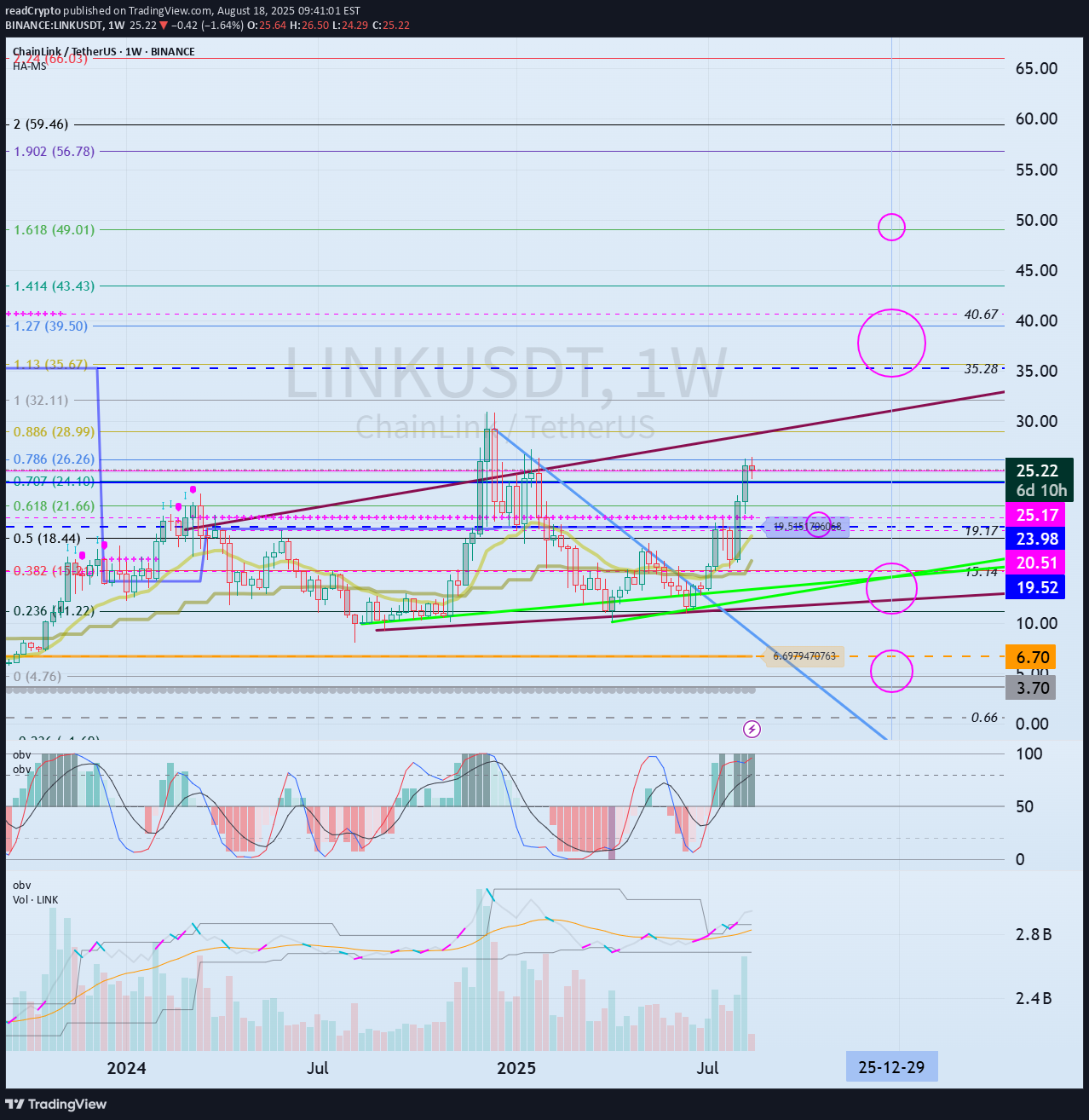Click the 45.00 price axis label
The height and width of the screenshot is (1120, 1089).
click(1036, 270)
